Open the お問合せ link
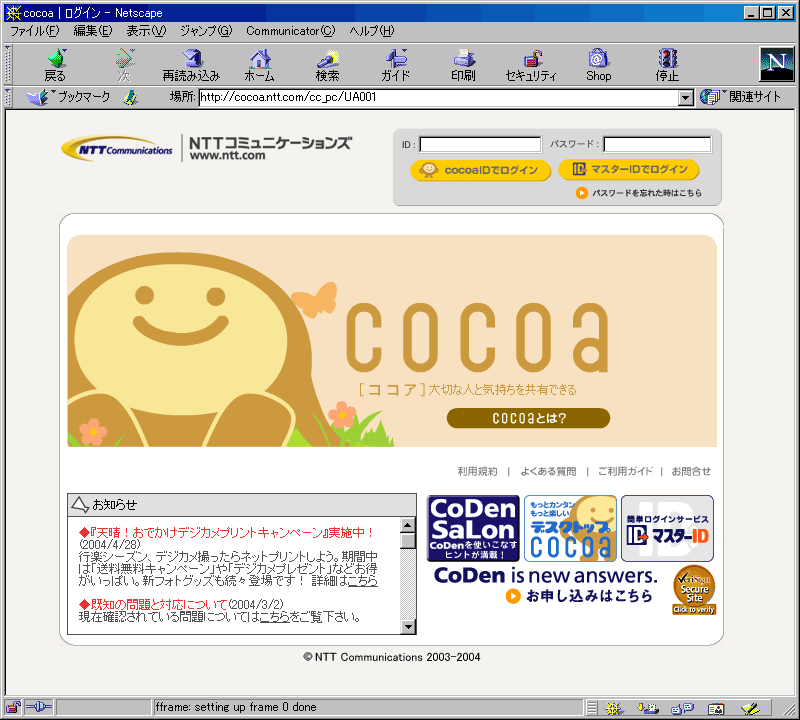The width and height of the screenshot is (800, 720). 691,471
